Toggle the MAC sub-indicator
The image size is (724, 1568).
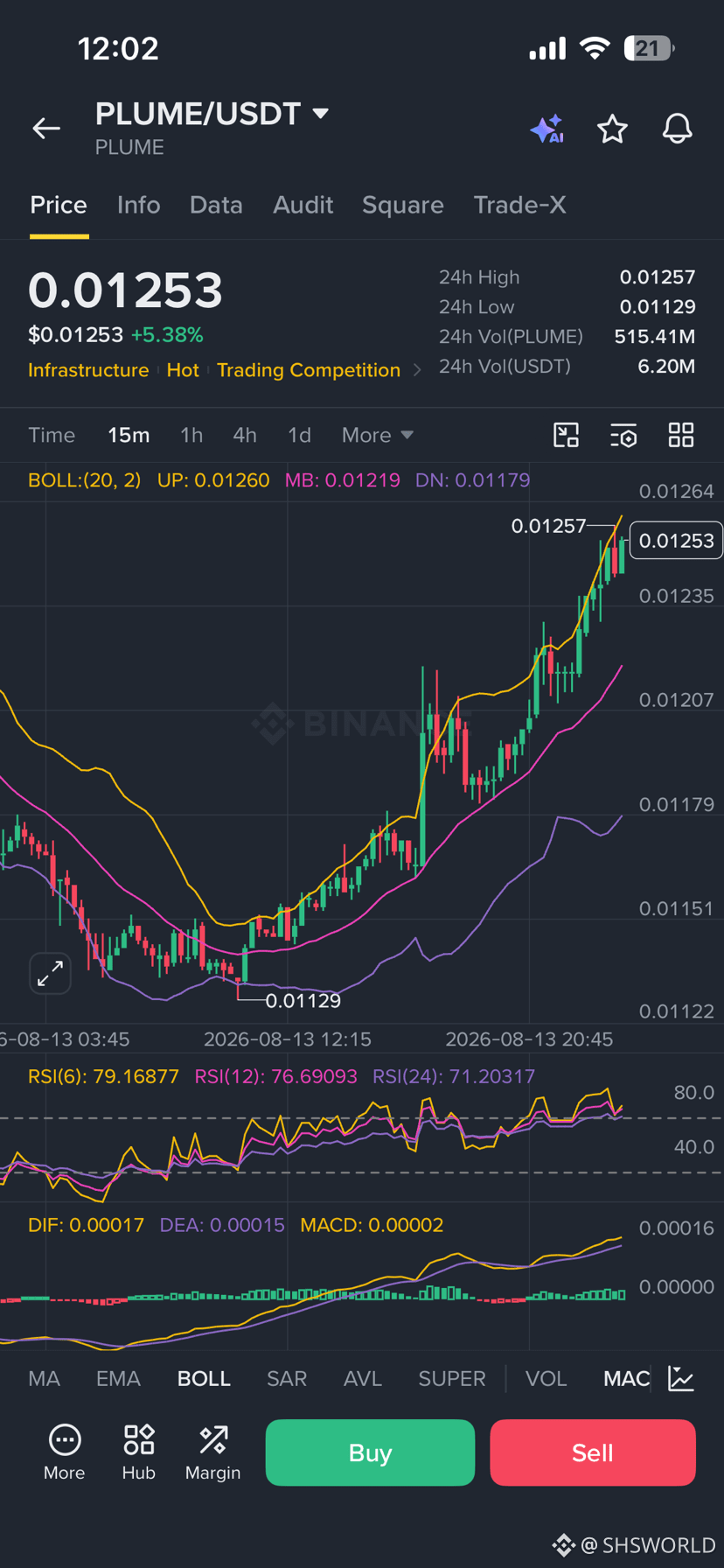[x=627, y=1378]
